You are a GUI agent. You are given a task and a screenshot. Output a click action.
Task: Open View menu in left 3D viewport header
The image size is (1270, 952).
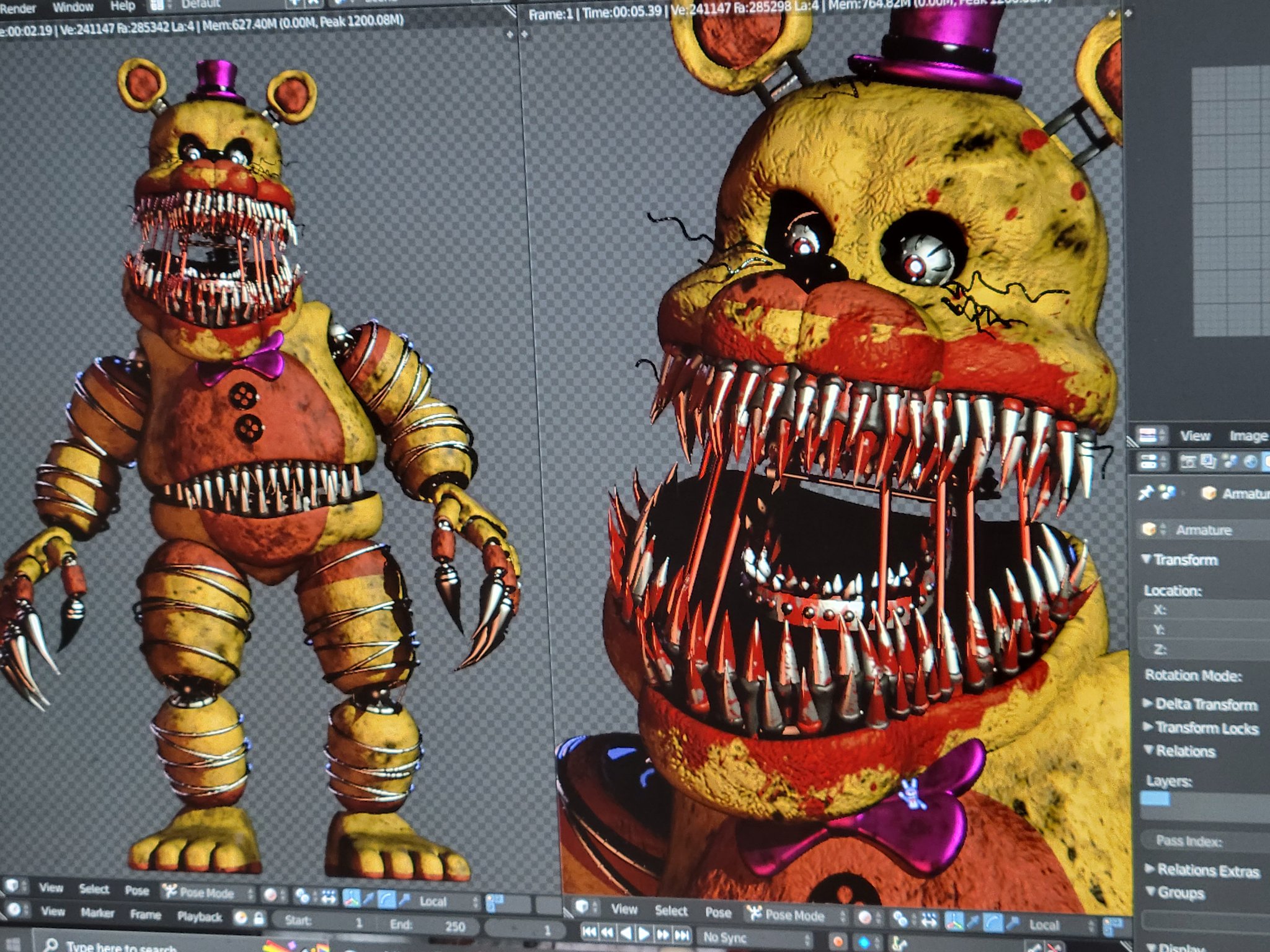[51, 888]
